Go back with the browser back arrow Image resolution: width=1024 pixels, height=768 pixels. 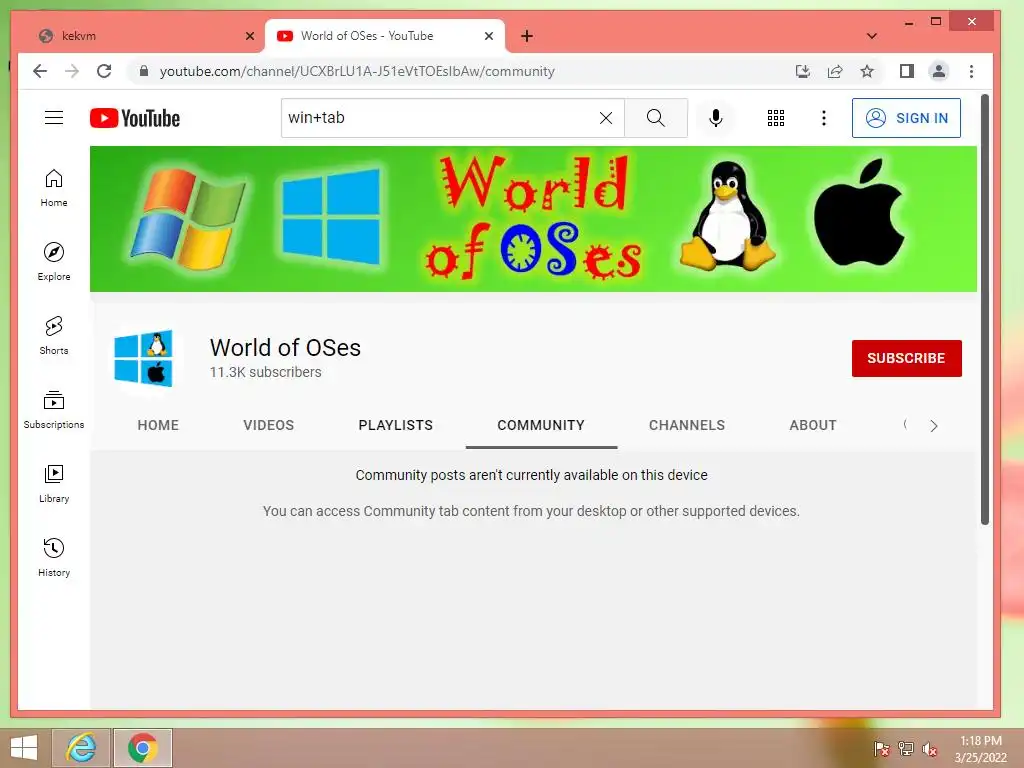tap(40, 71)
